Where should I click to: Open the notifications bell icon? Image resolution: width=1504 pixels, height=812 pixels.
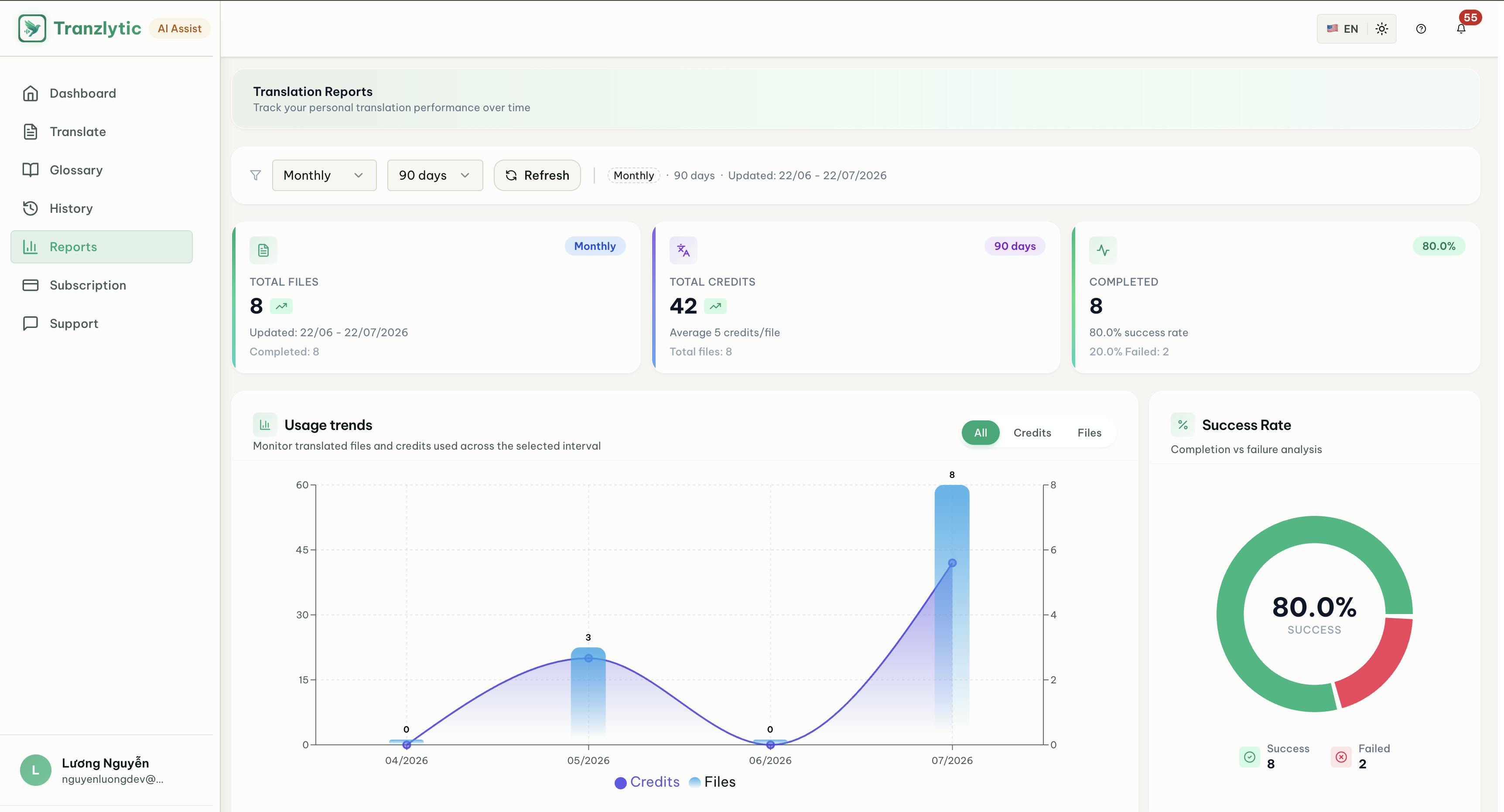[x=1461, y=29]
